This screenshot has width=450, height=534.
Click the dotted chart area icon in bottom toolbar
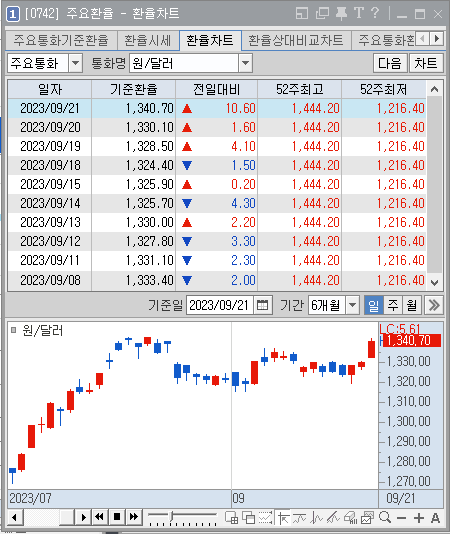266,518
